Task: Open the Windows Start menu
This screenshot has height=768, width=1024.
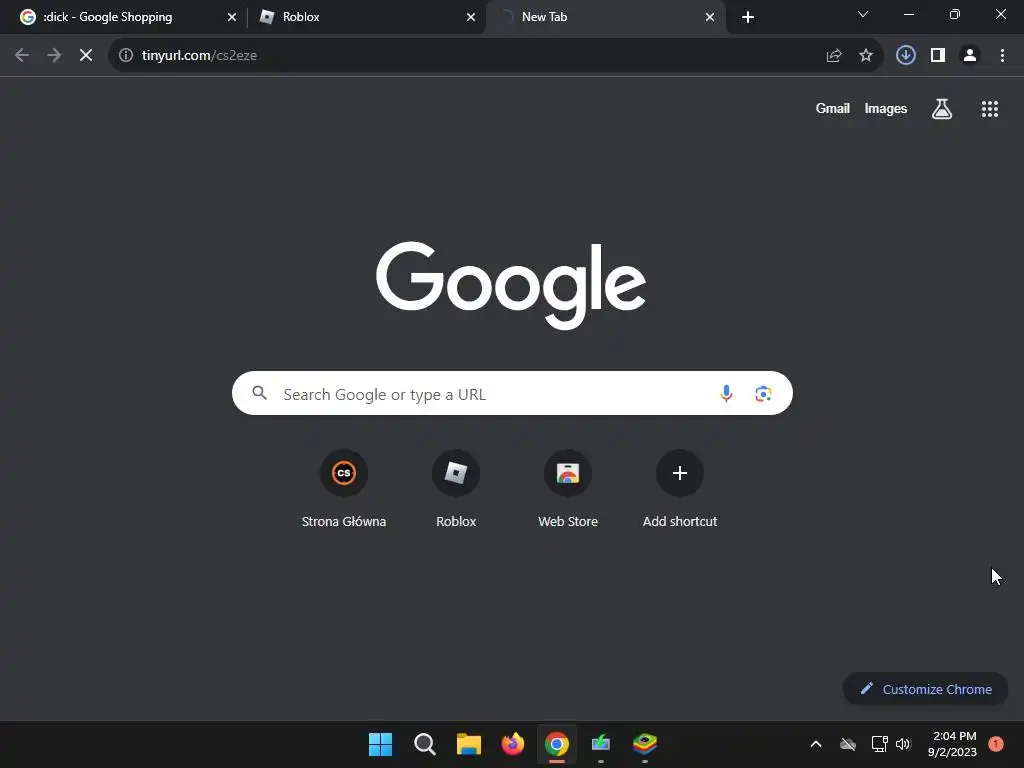Action: click(381, 744)
